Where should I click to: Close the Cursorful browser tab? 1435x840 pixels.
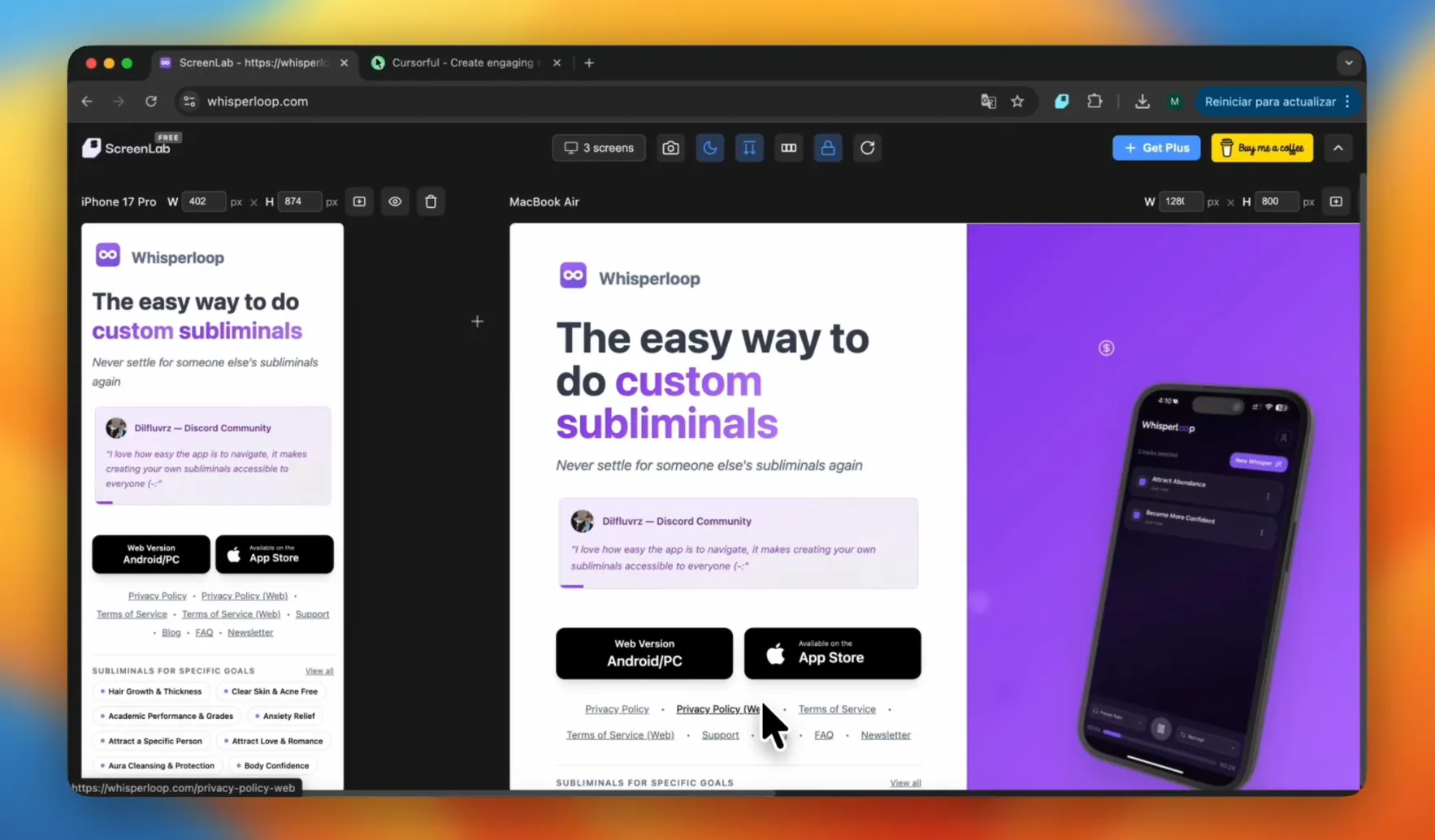click(x=557, y=63)
